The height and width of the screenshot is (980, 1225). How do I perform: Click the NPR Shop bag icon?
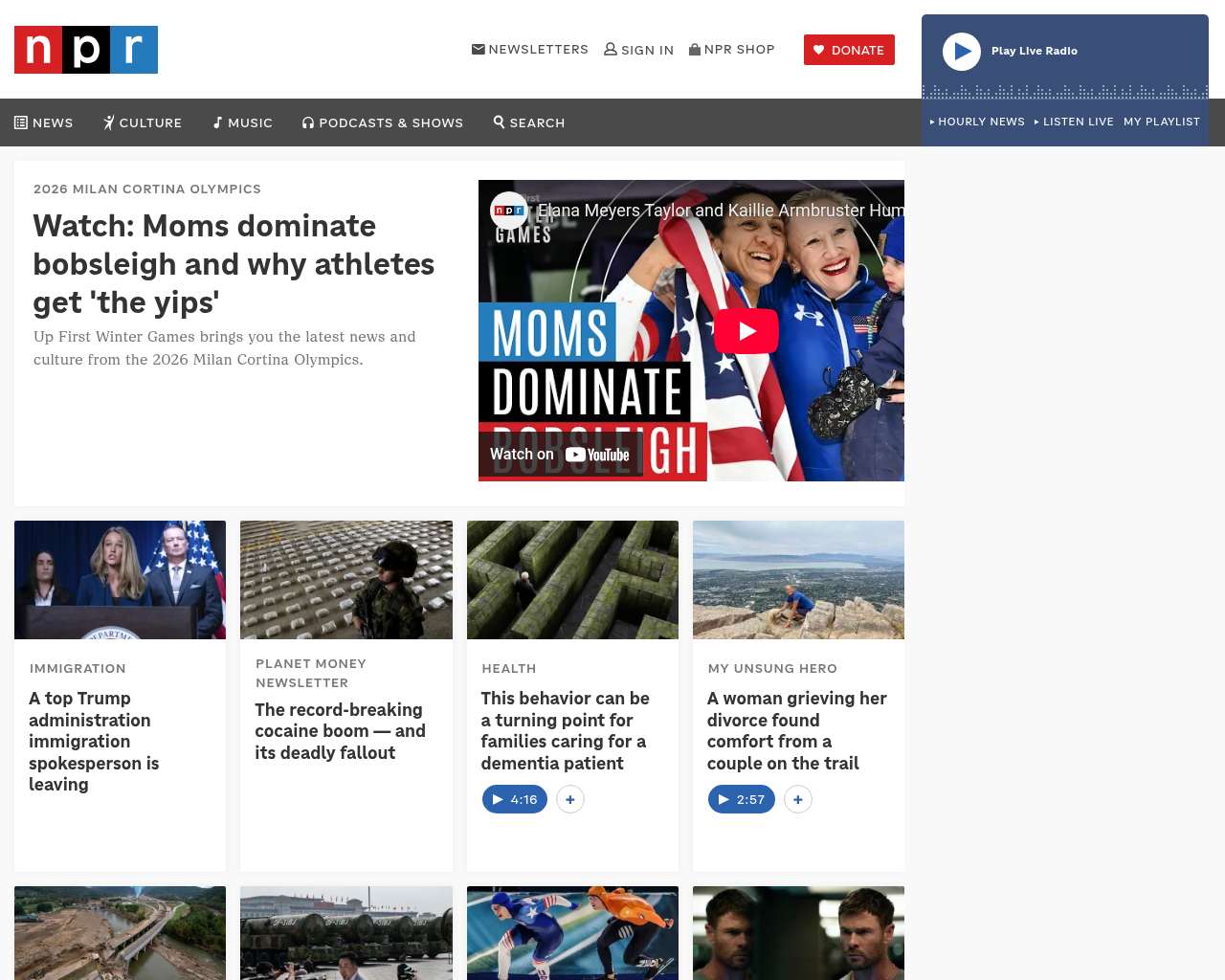pyautogui.click(x=695, y=49)
